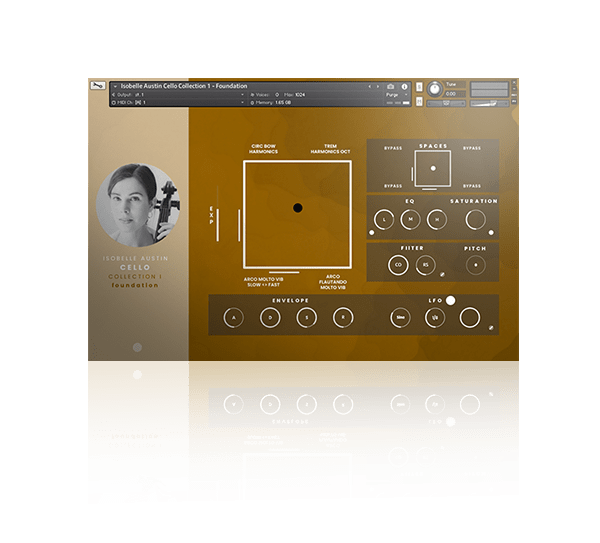
Task: Select the CIRC BOW HARMONICS label
Action: (x=263, y=149)
